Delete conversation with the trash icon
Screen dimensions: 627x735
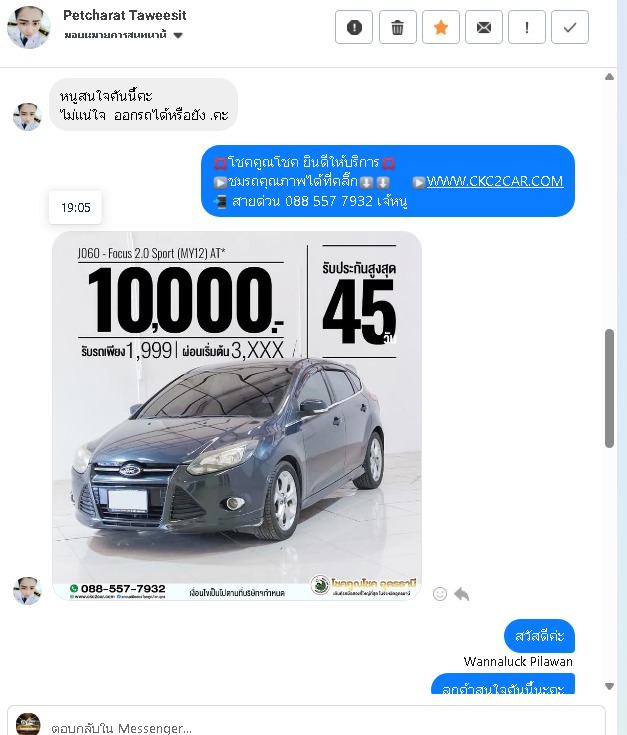coord(397,27)
